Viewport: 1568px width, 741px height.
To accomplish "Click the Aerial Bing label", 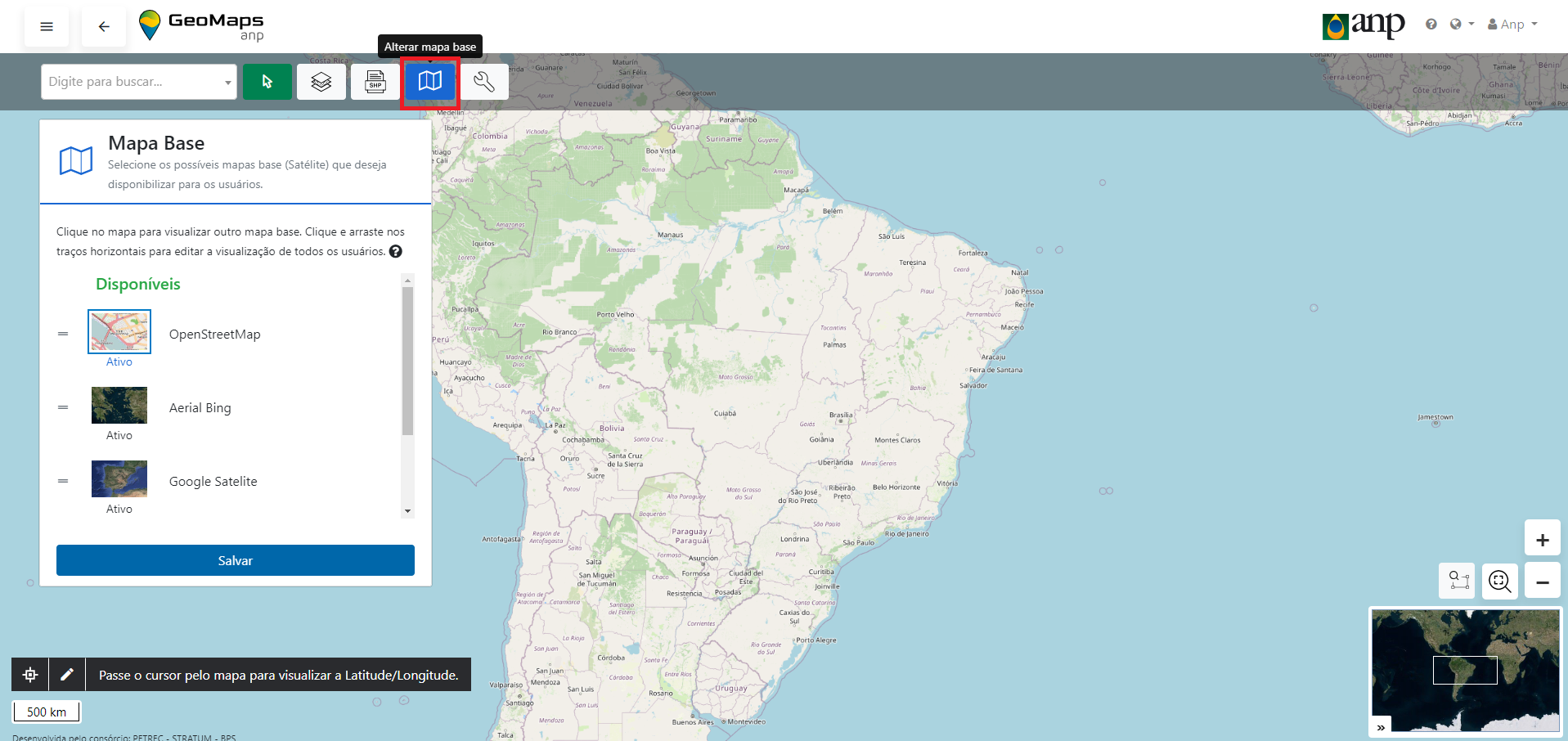I will point(200,408).
